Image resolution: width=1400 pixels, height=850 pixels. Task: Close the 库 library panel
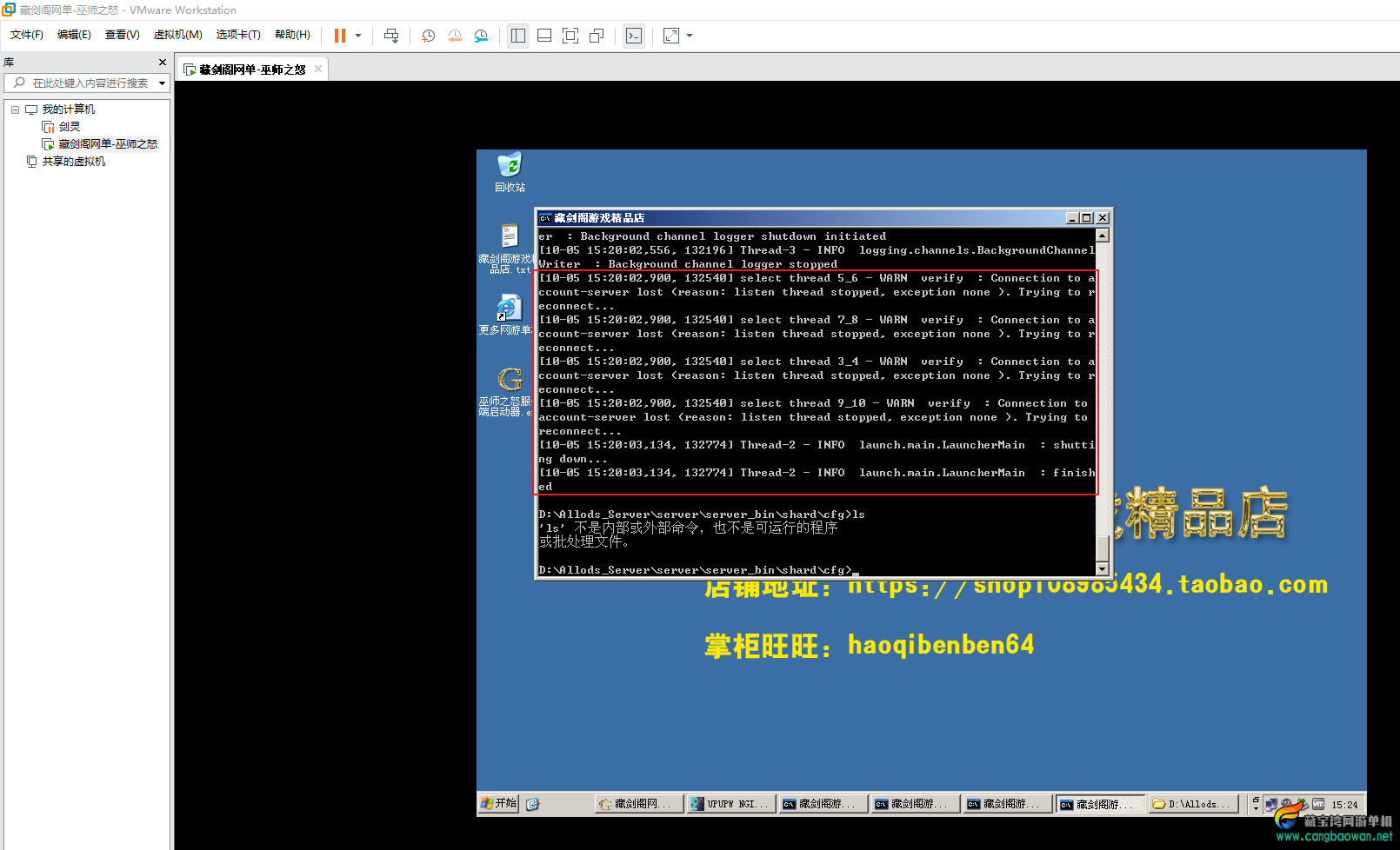click(x=163, y=63)
